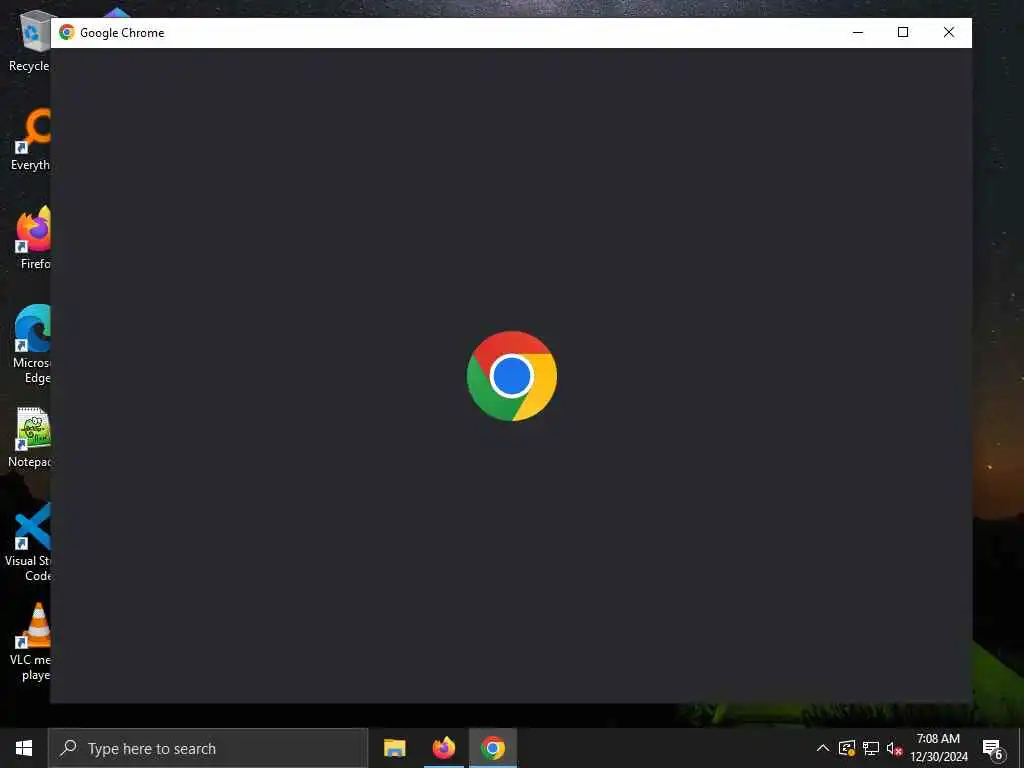Screen dimensions: 1024x768
Task: Click the muted volume tray icon
Action: click(x=894, y=748)
